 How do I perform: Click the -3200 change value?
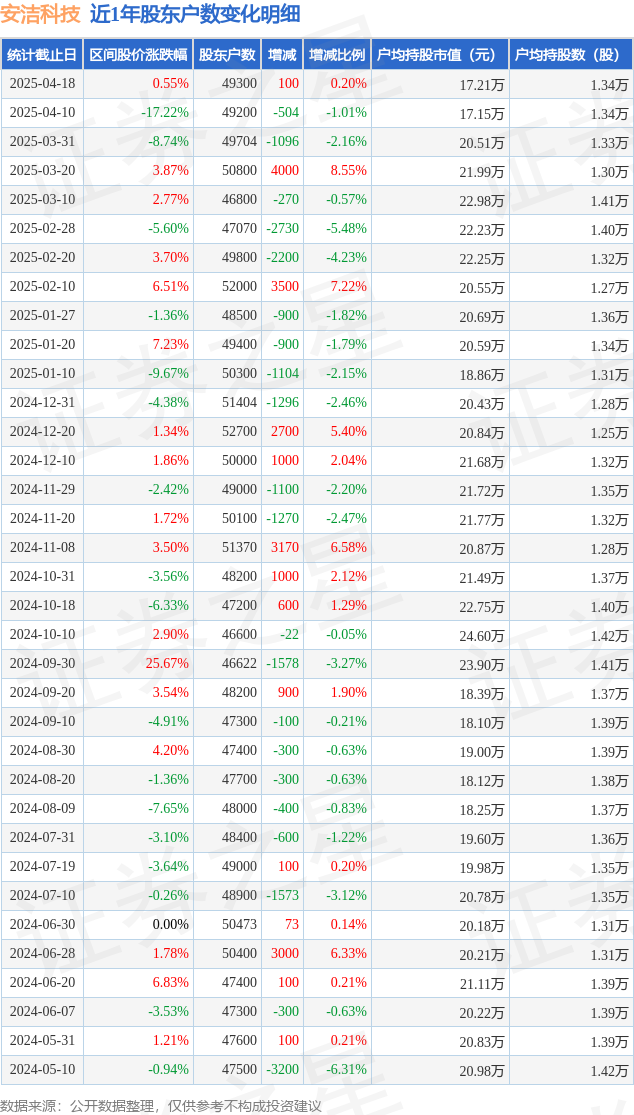point(284,1069)
